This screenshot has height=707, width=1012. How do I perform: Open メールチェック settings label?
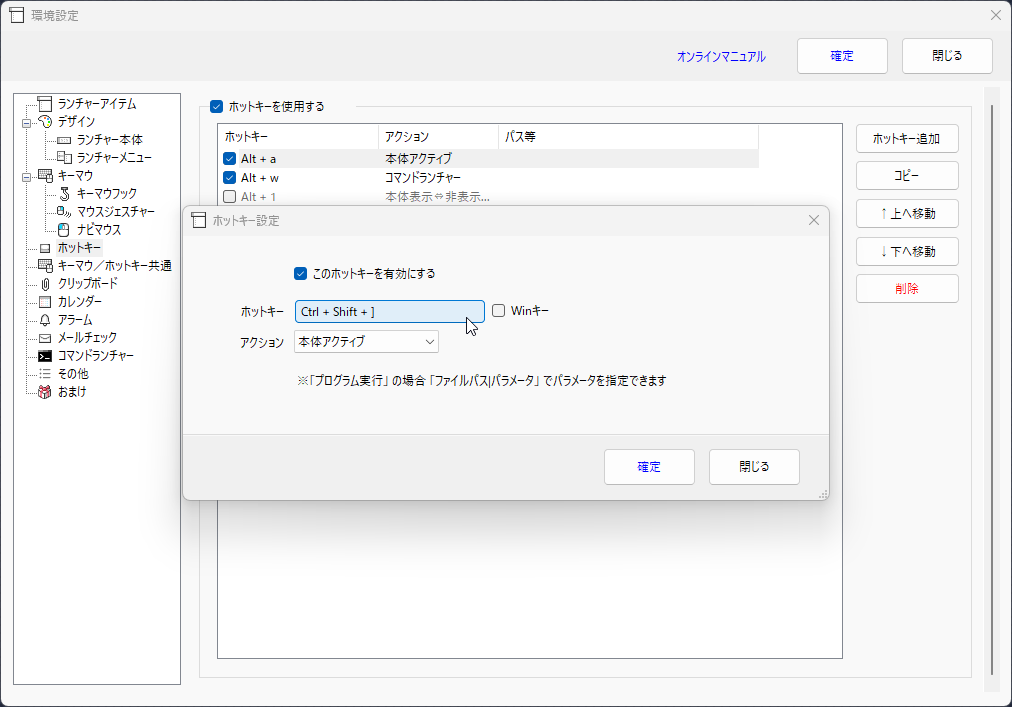pyautogui.click(x=87, y=338)
